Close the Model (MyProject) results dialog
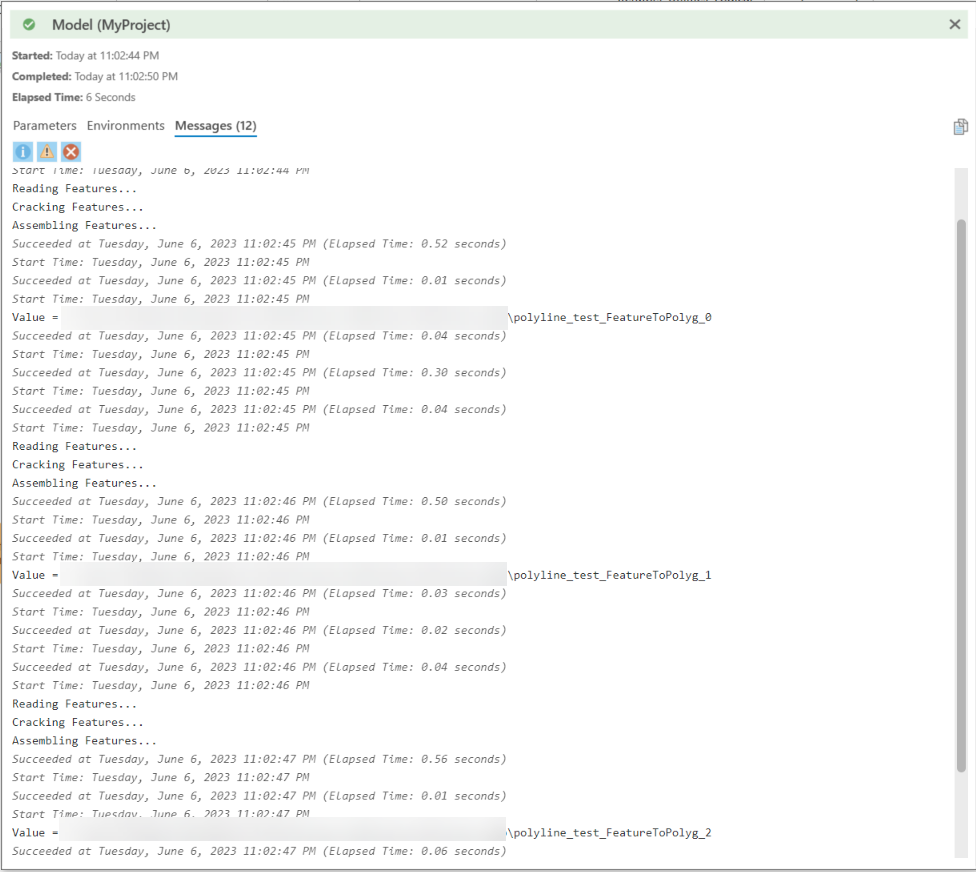The image size is (976, 872). pyautogui.click(x=955, y=24)
